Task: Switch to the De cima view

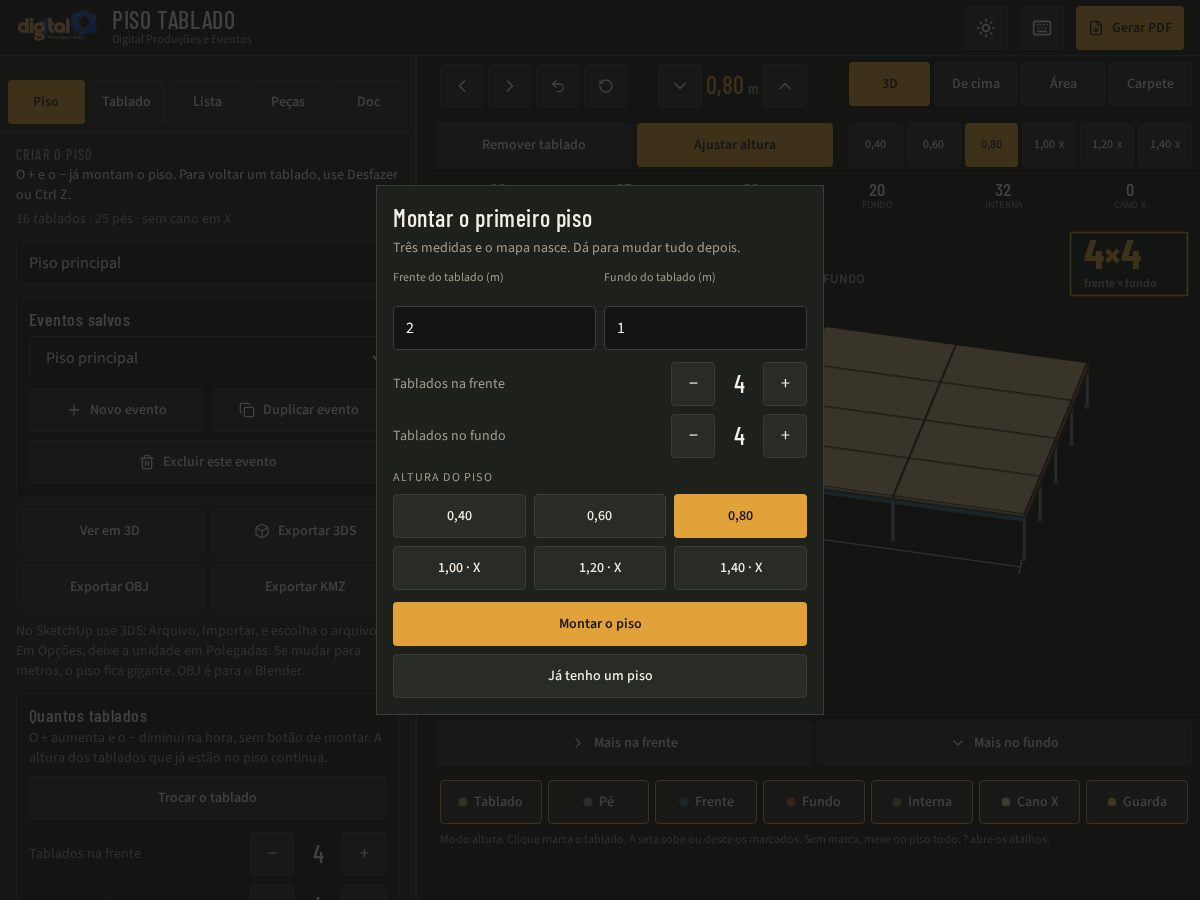Action: [976, 84]
